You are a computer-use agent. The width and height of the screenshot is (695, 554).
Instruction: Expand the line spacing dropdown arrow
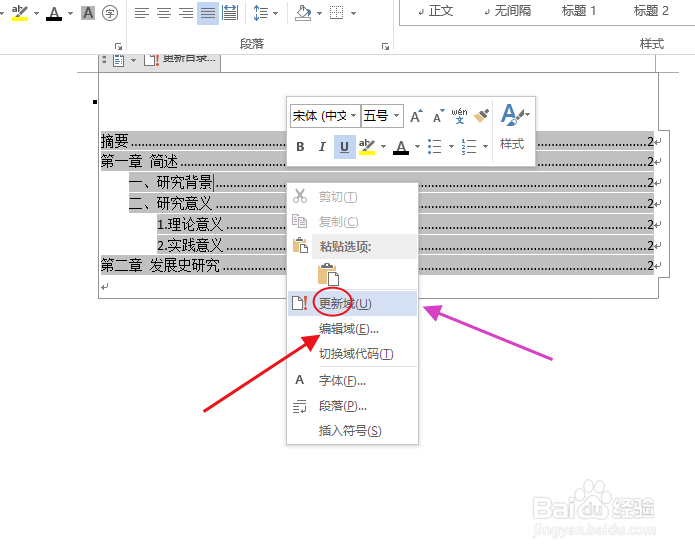coord(276,13)
